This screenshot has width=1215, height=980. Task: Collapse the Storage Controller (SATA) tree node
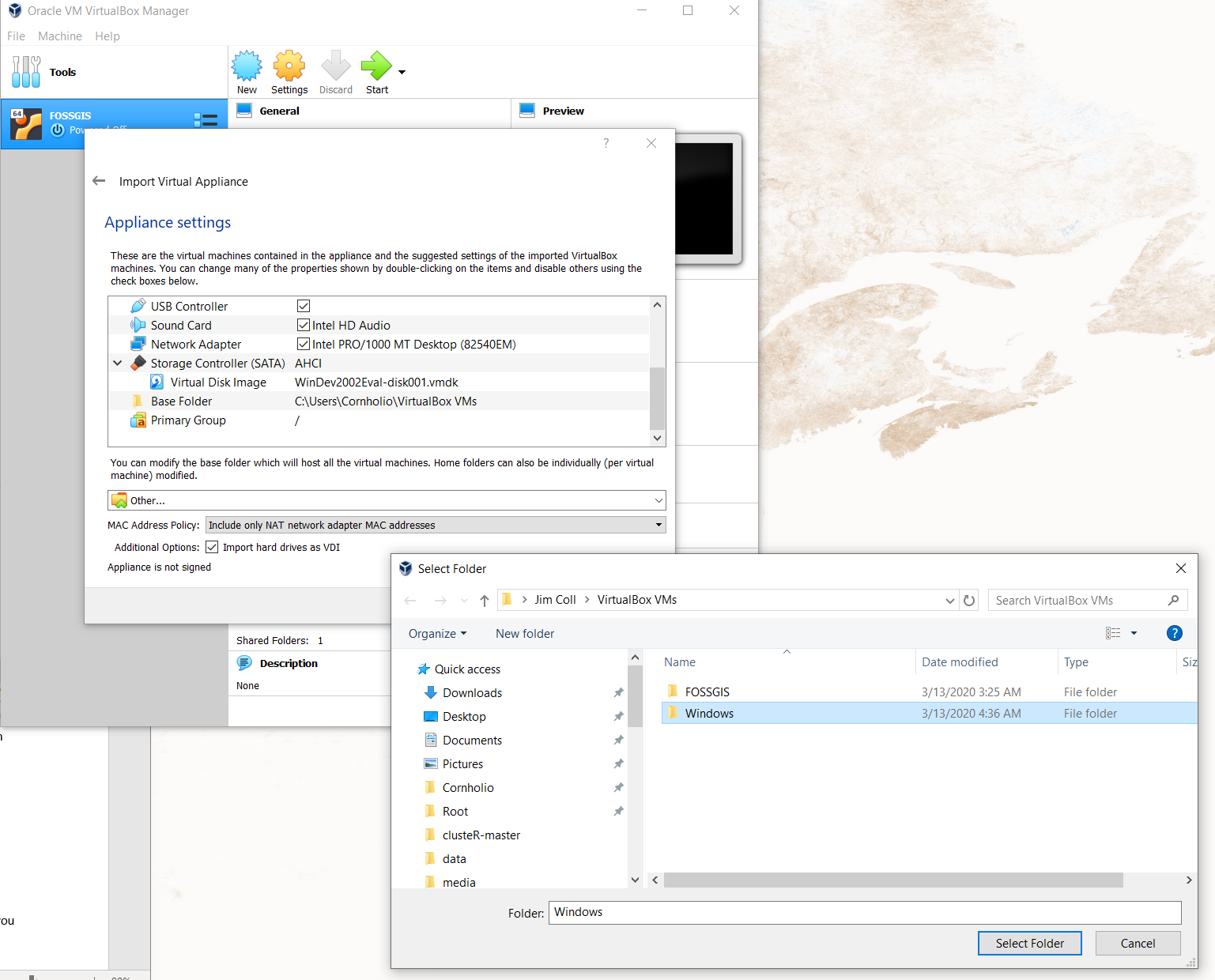pos(118,363)
